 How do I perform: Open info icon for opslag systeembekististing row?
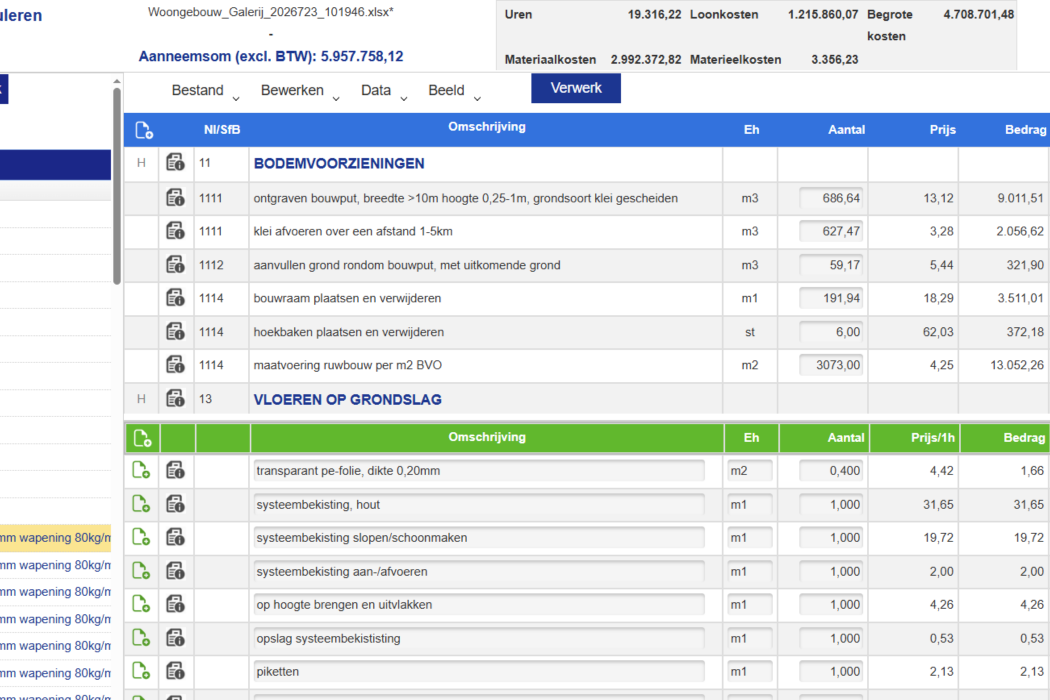tap(175, 638)
